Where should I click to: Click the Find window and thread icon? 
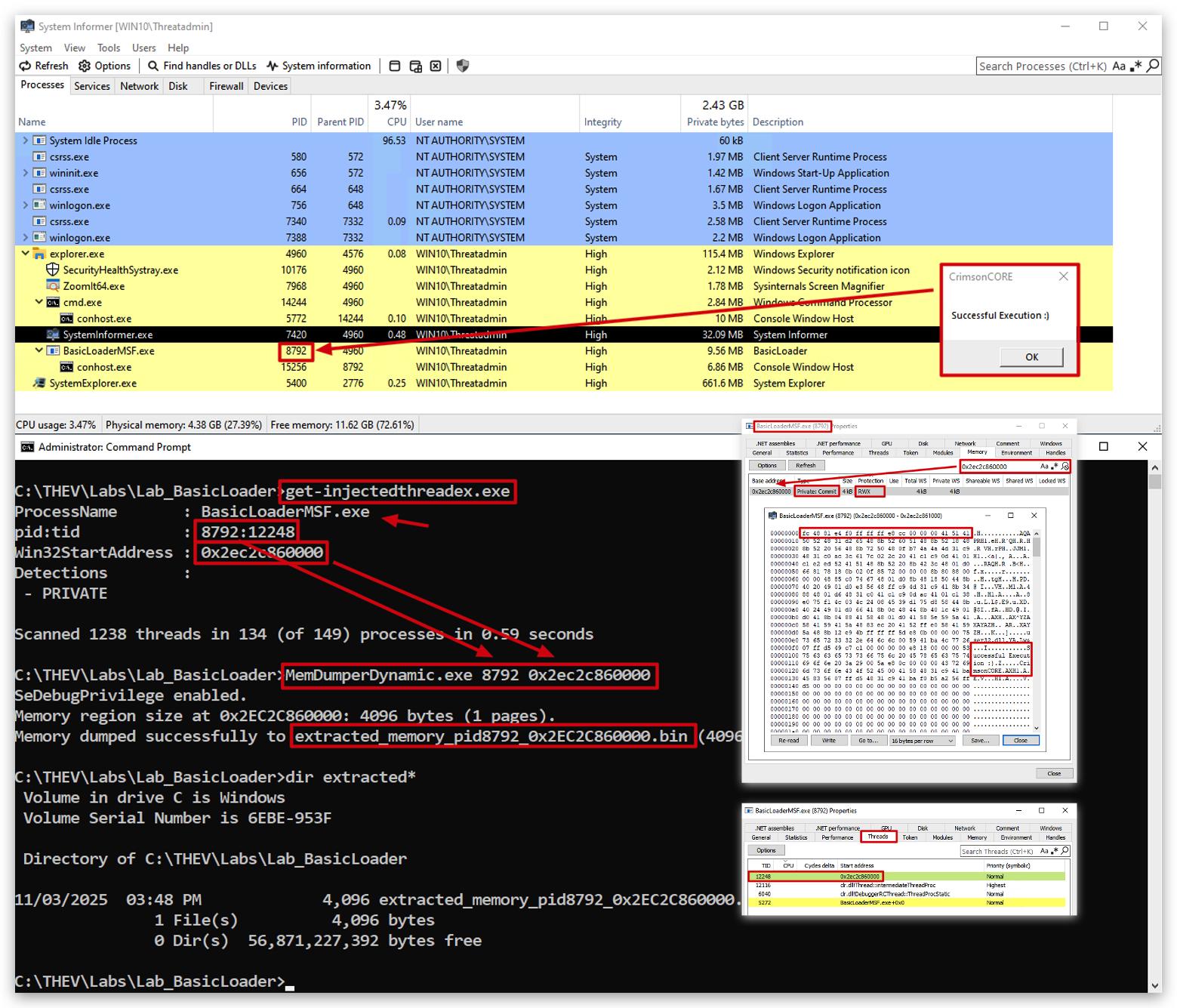coord(415,66)
